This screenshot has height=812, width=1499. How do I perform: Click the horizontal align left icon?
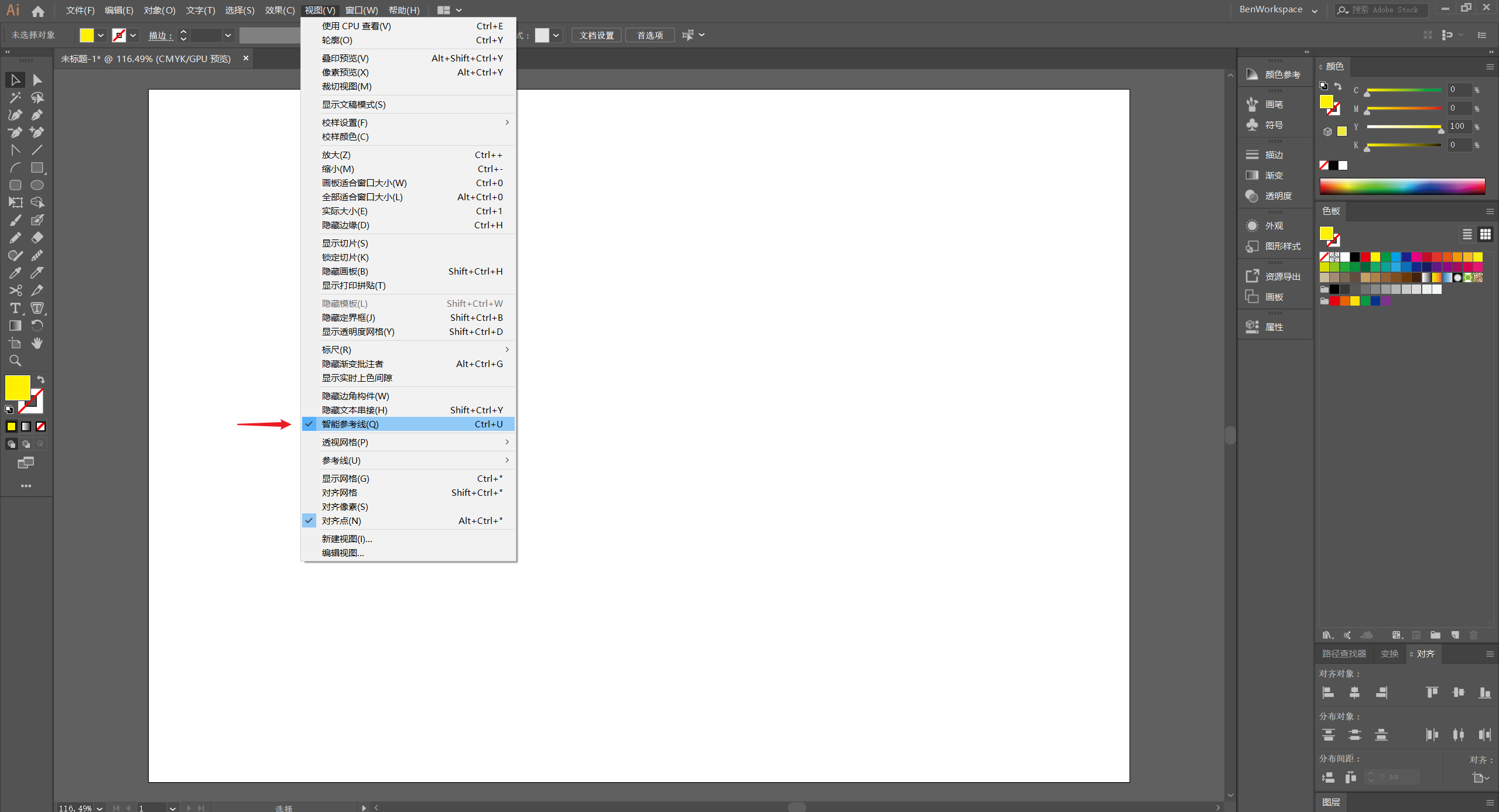click(x=1328, y=693)
